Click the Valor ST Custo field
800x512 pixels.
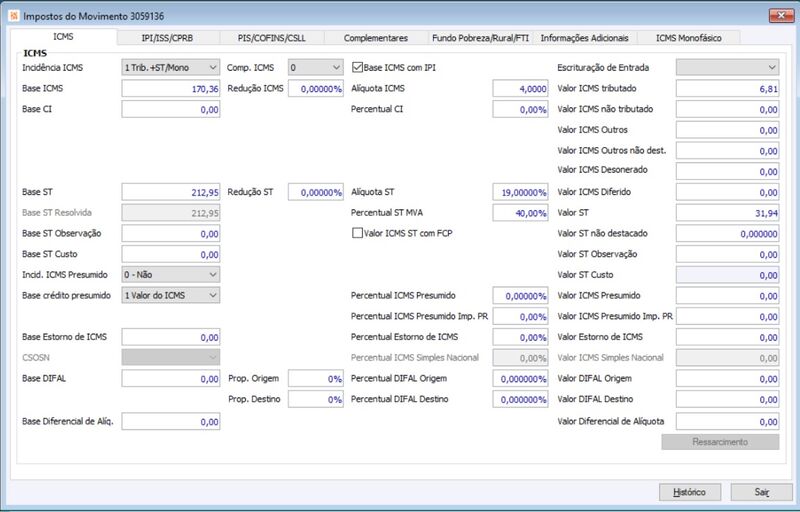[728, 275]
